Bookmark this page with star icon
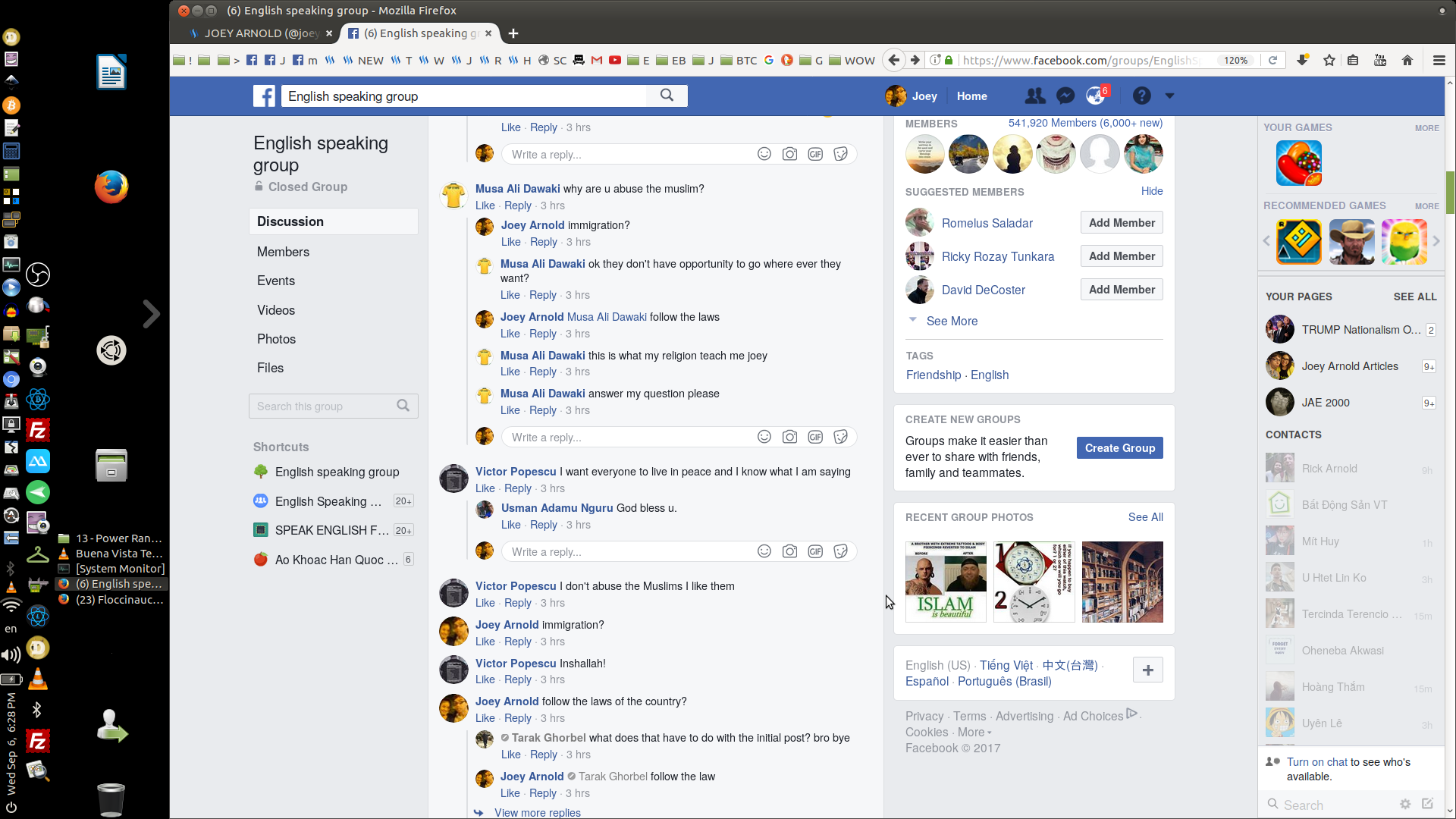The image size is (1456, 819). tap(1329, 61)
